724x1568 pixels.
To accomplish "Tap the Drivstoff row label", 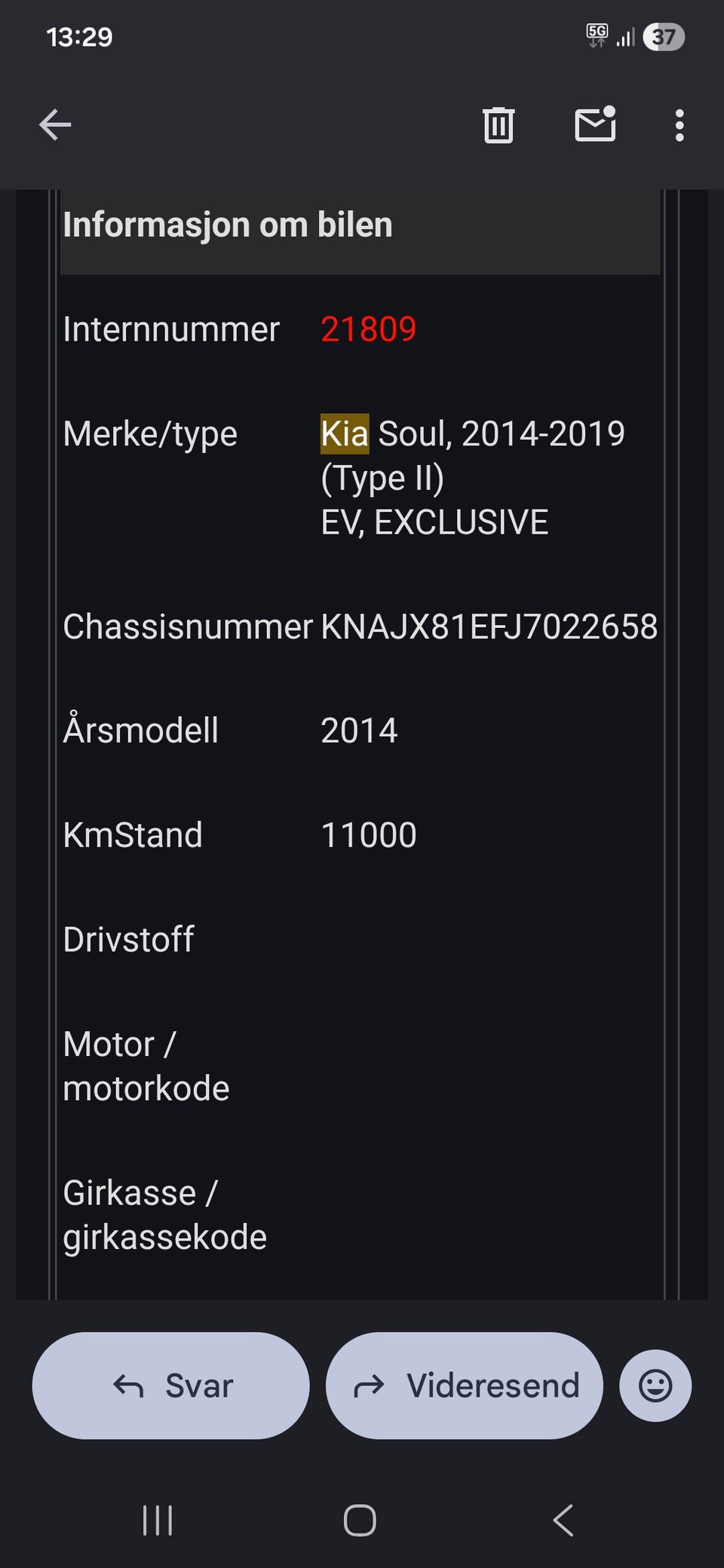I will click(x=129, y=940).
